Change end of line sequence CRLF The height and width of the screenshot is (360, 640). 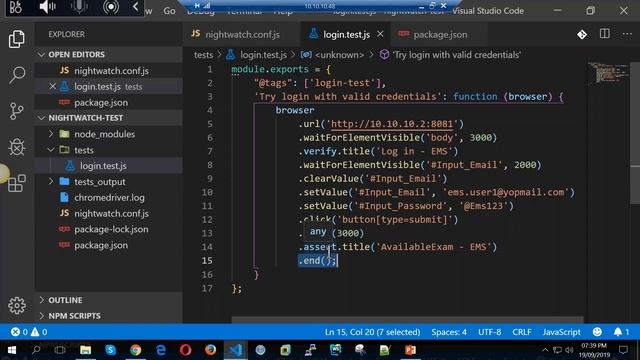click(x=522, y=332)
